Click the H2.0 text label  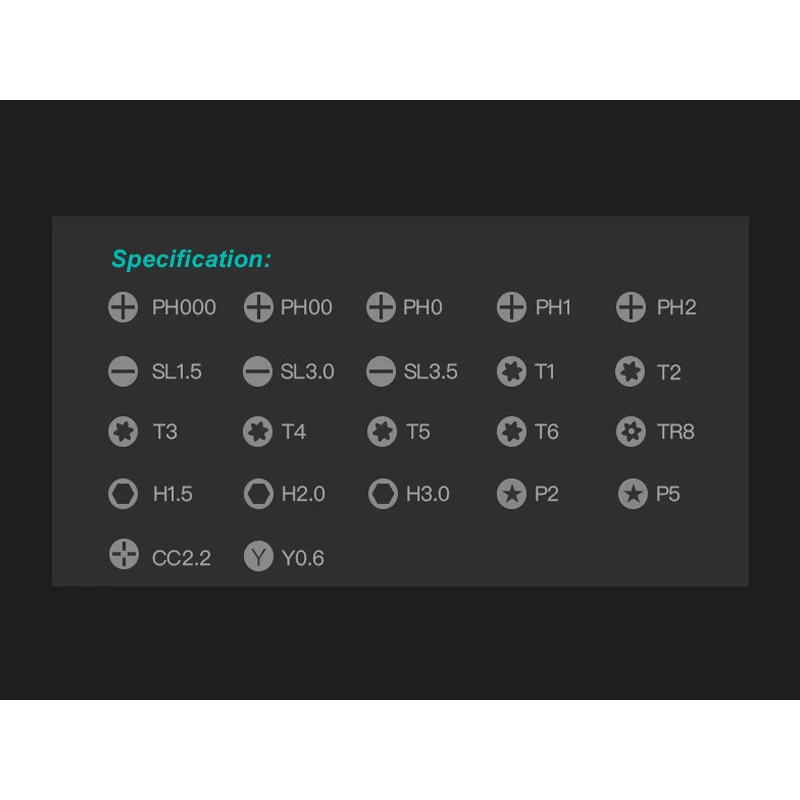303,494
